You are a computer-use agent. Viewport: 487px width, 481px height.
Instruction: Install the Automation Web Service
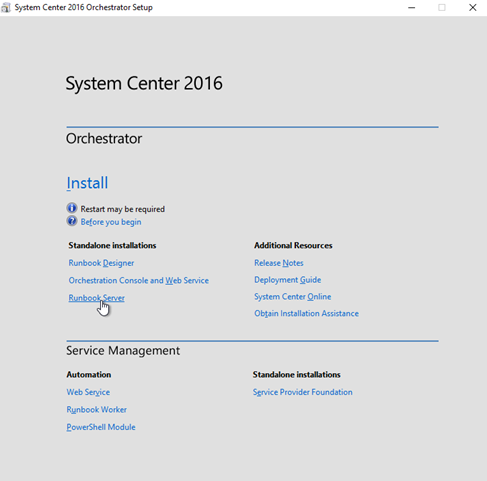tap(88, 392)
